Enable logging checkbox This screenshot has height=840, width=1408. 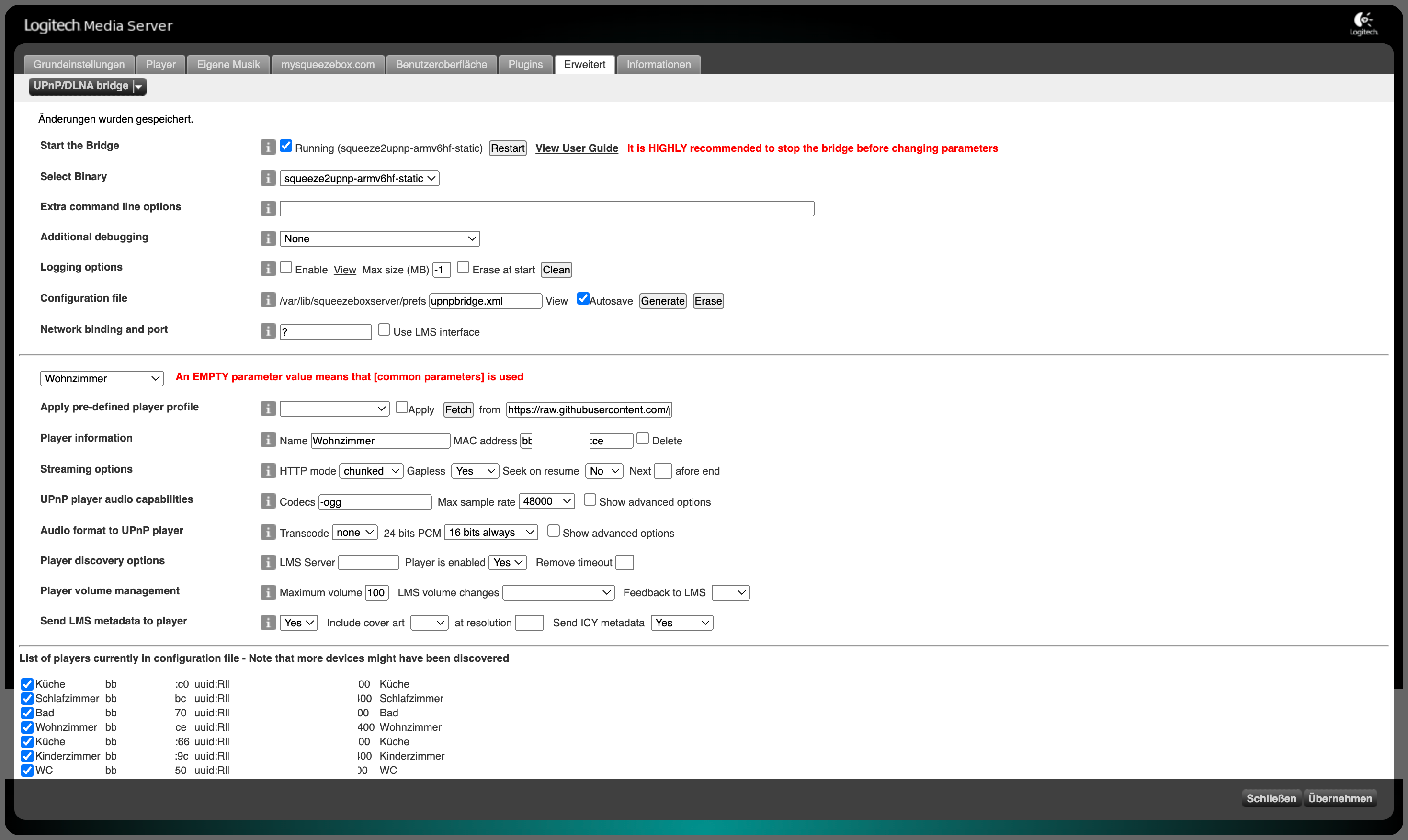[x=286, y=268]
